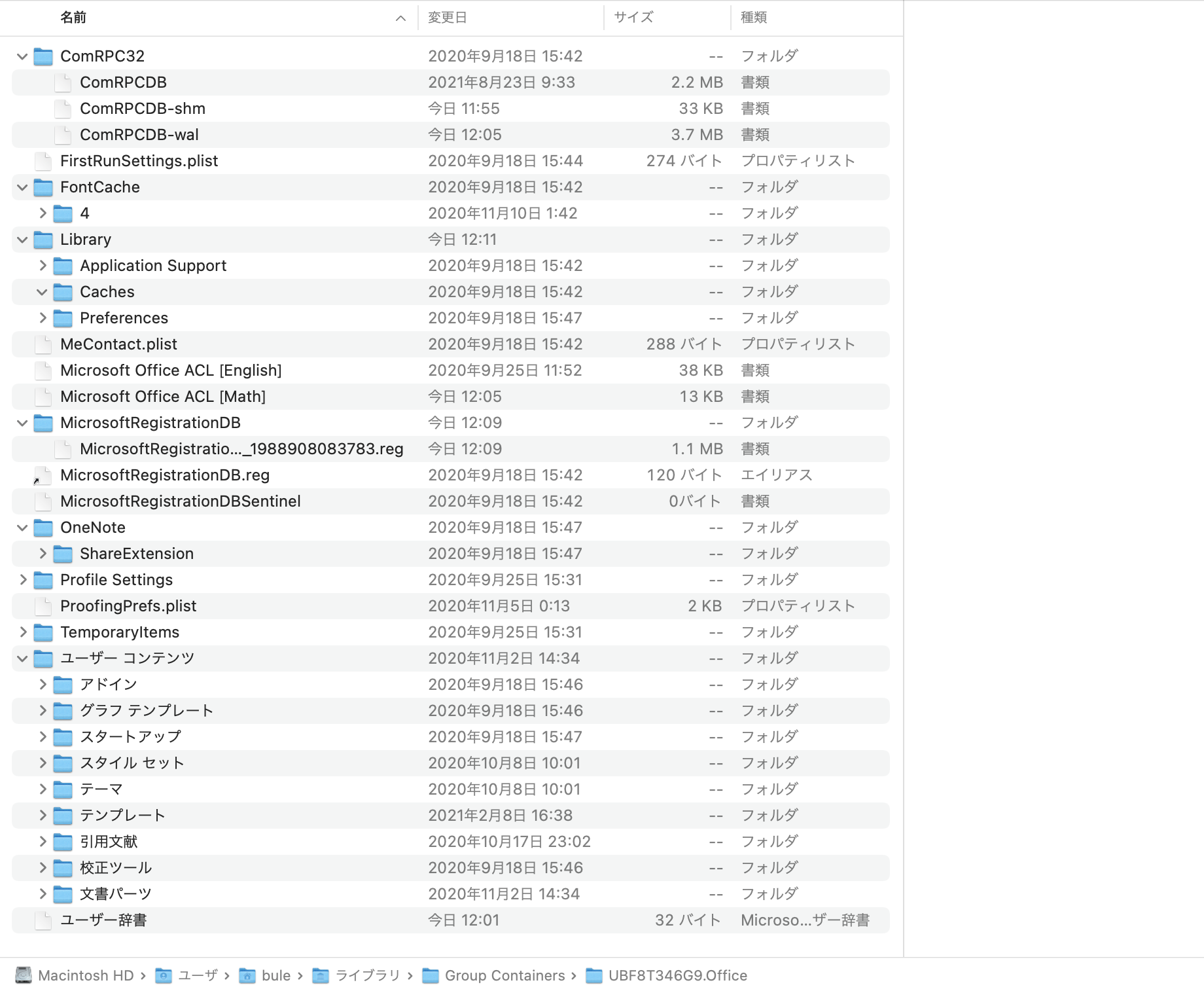Select the MicrosoftRegistratio..._1988908083783.reg file name
The width and height of the screenshot is (1204, 991).
[x=241, y=449]
